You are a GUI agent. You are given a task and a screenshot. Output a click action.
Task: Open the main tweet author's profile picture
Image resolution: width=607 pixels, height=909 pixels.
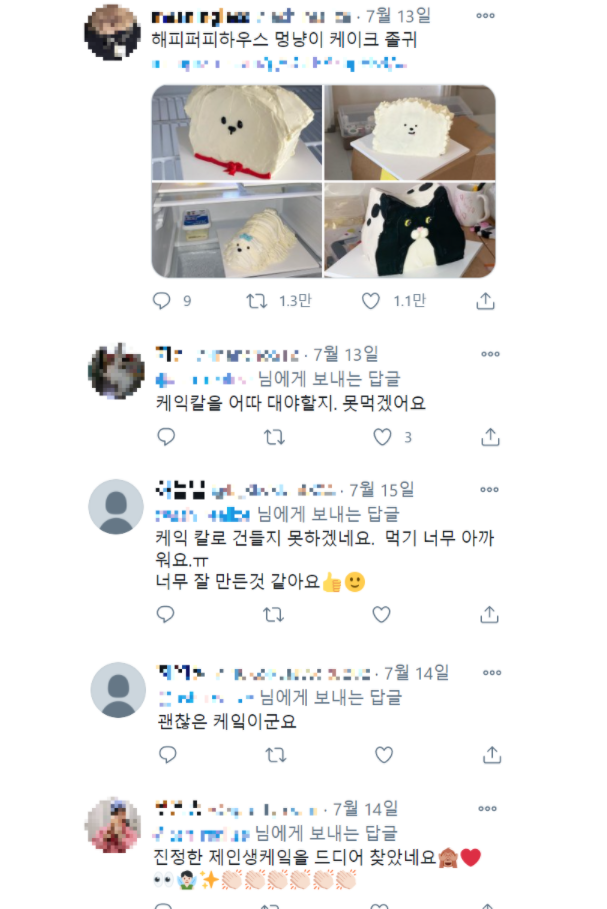tap(112, 32)
